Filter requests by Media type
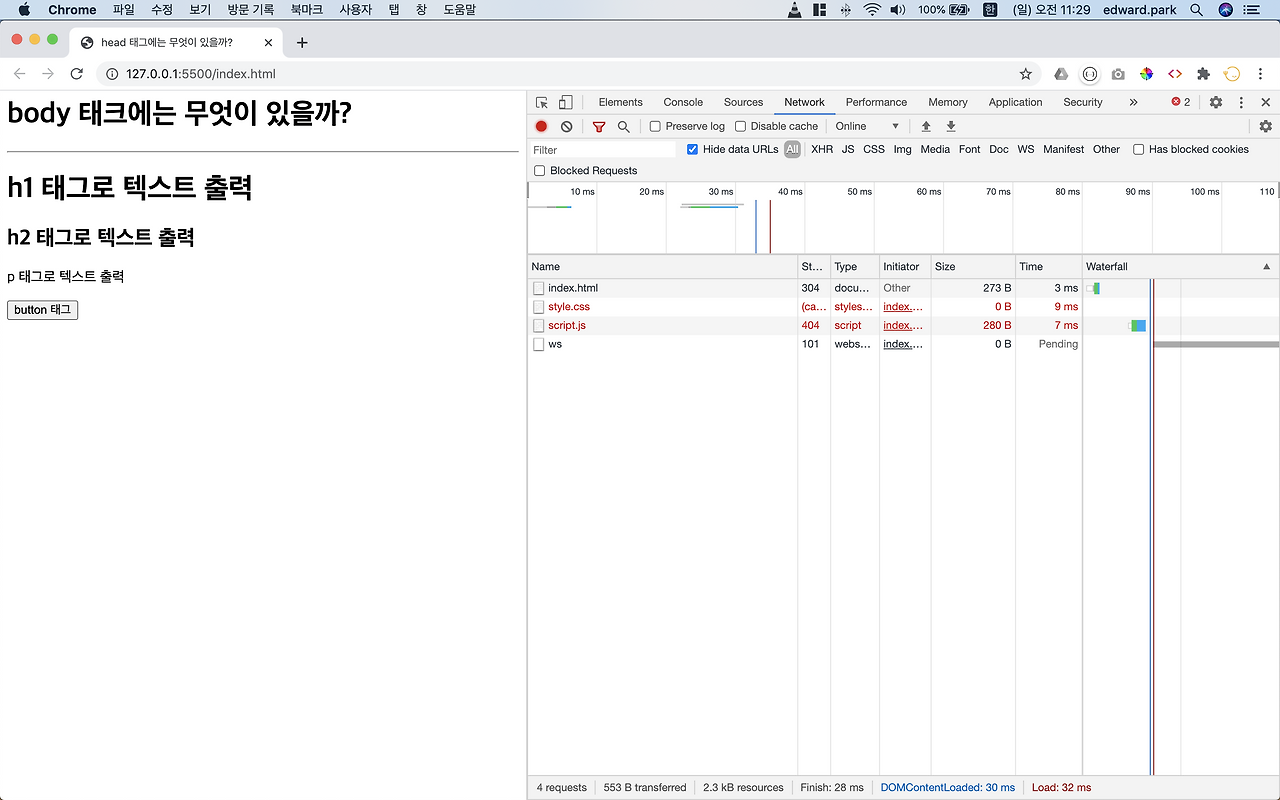Screen dimensions: 1280x800 click(935, 149)
